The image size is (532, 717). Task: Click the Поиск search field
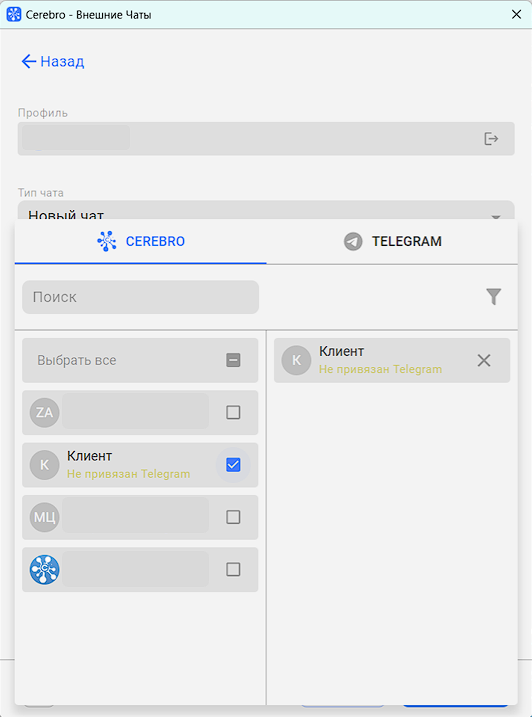(140, 297)
